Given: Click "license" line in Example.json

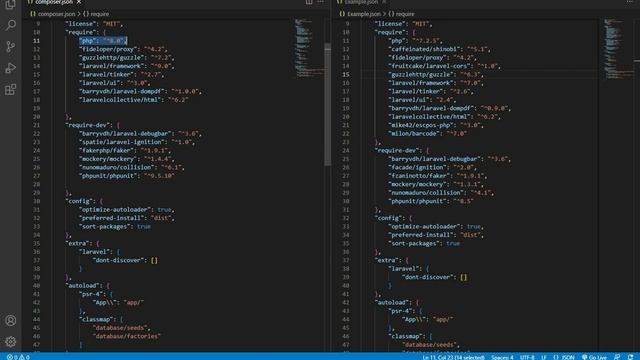Looking at the screenshot, I should tap(403, 24).
